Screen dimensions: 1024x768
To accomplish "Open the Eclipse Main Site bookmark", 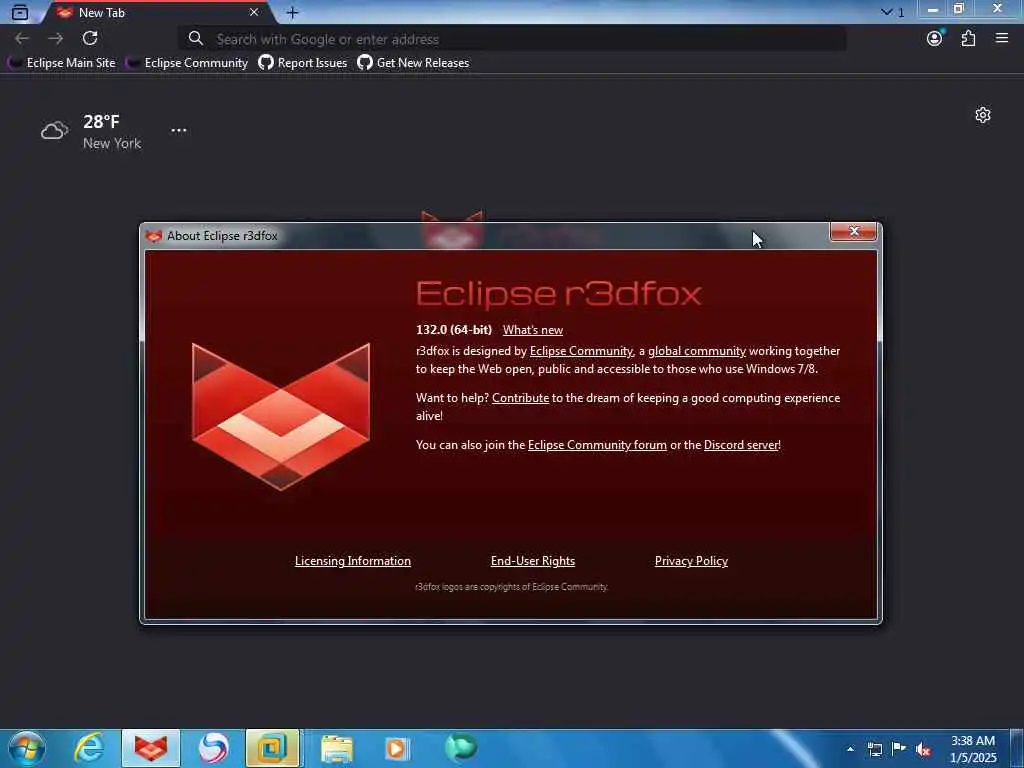I will (x=61, y=63).
